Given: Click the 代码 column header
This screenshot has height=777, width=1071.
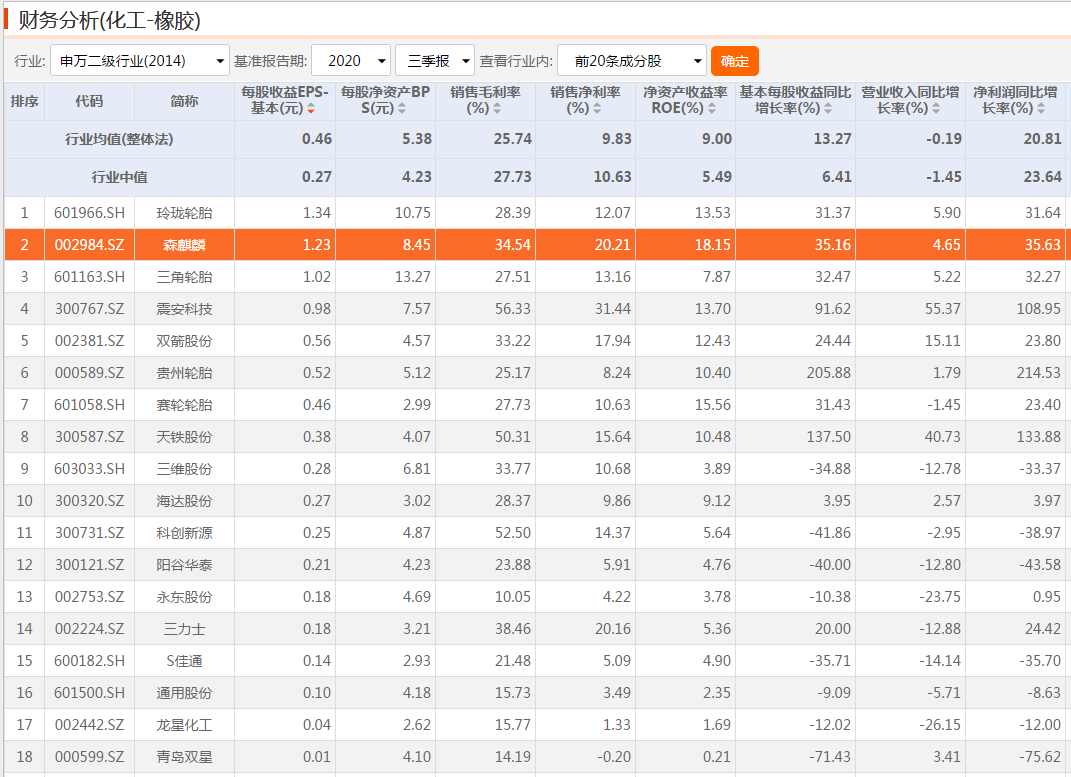Looking at the screenshot, I should coord(89,101).
